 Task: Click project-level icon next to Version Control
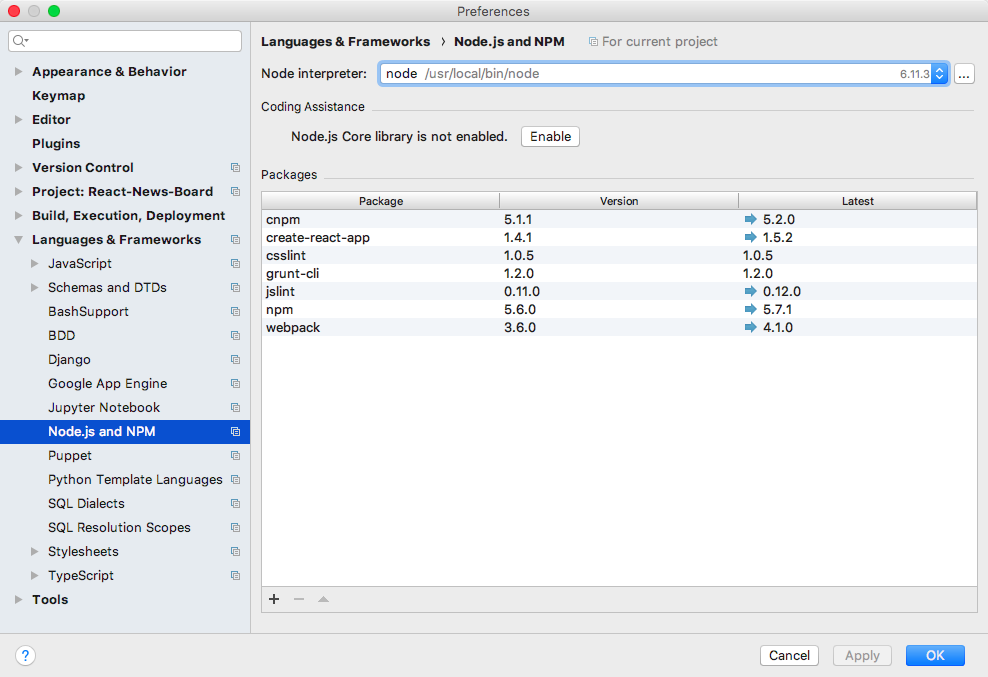(x=235, y=168)
